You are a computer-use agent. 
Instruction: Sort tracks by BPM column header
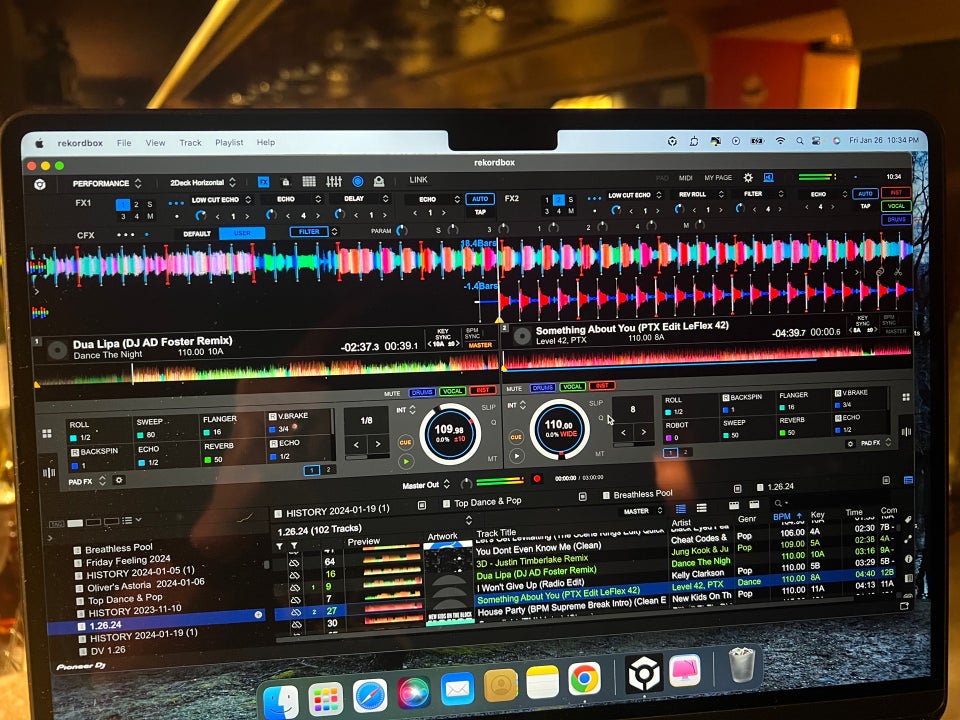(787, 517)
